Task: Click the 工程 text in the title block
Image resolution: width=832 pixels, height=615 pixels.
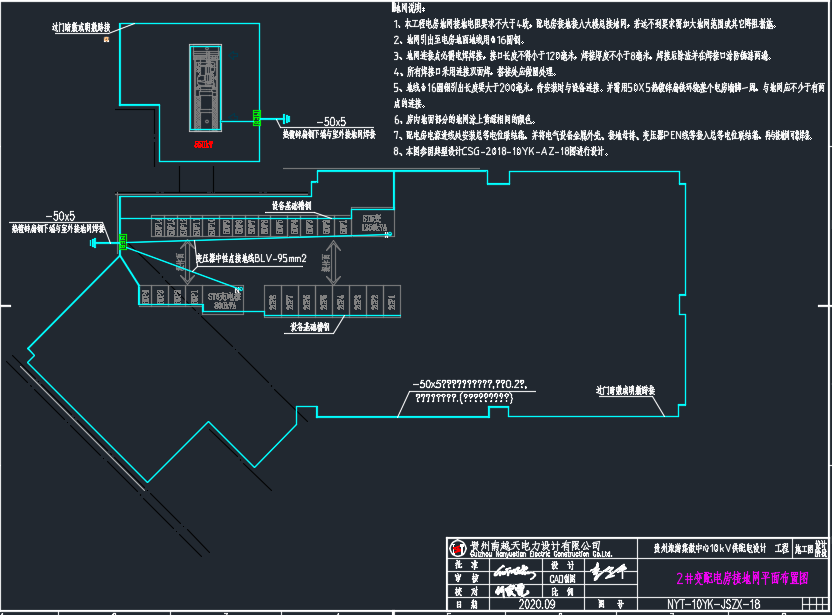Action: pos(782,548)
